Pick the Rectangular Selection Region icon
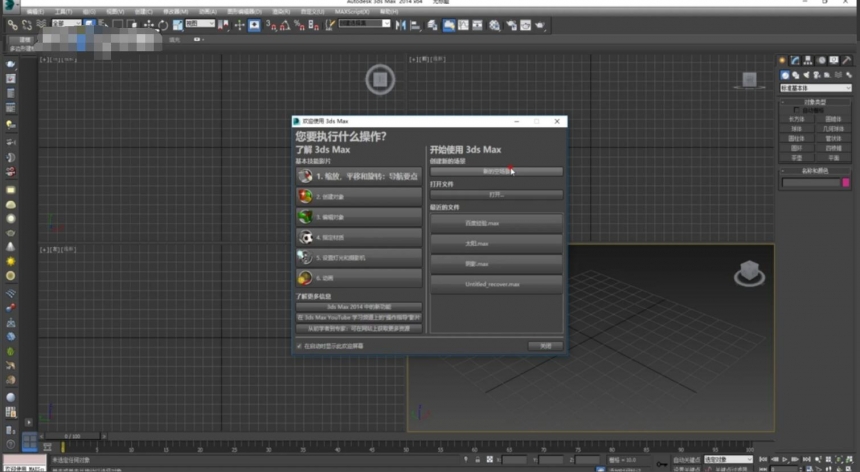 click(x=117, y=25)
